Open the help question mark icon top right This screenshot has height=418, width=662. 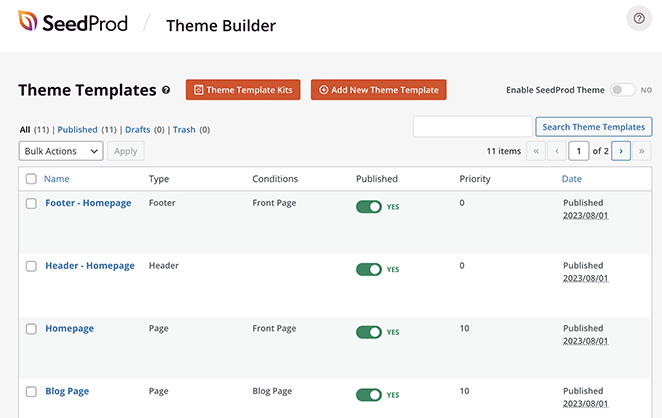point(639,18)
